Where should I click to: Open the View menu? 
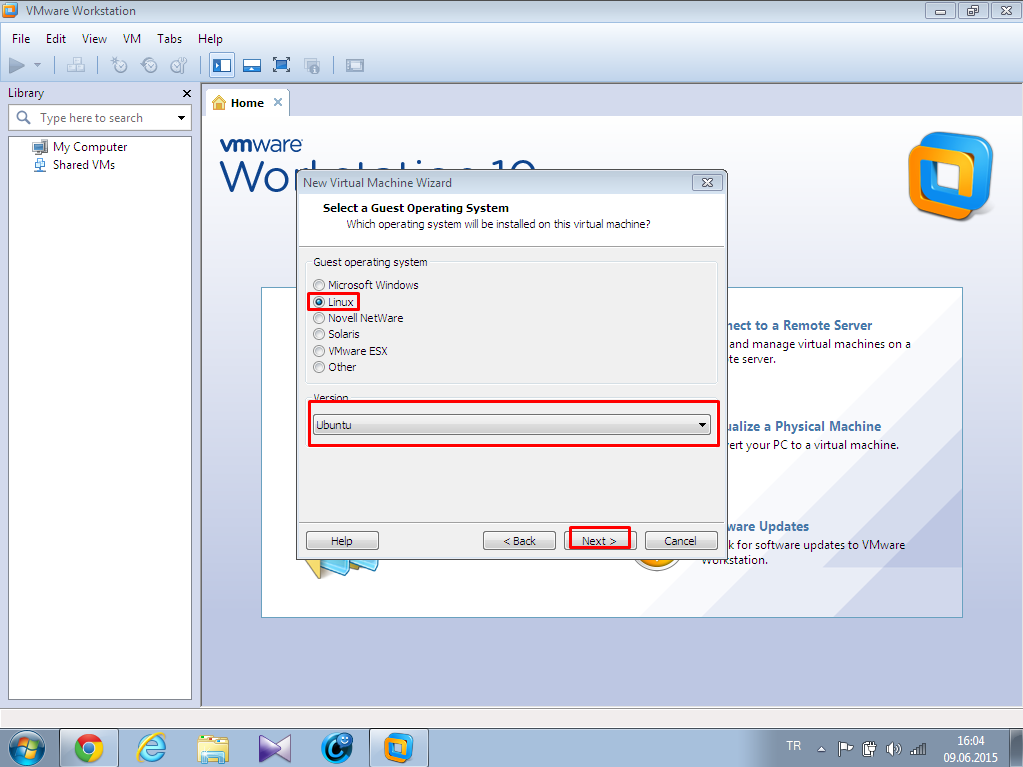point(95,38)
